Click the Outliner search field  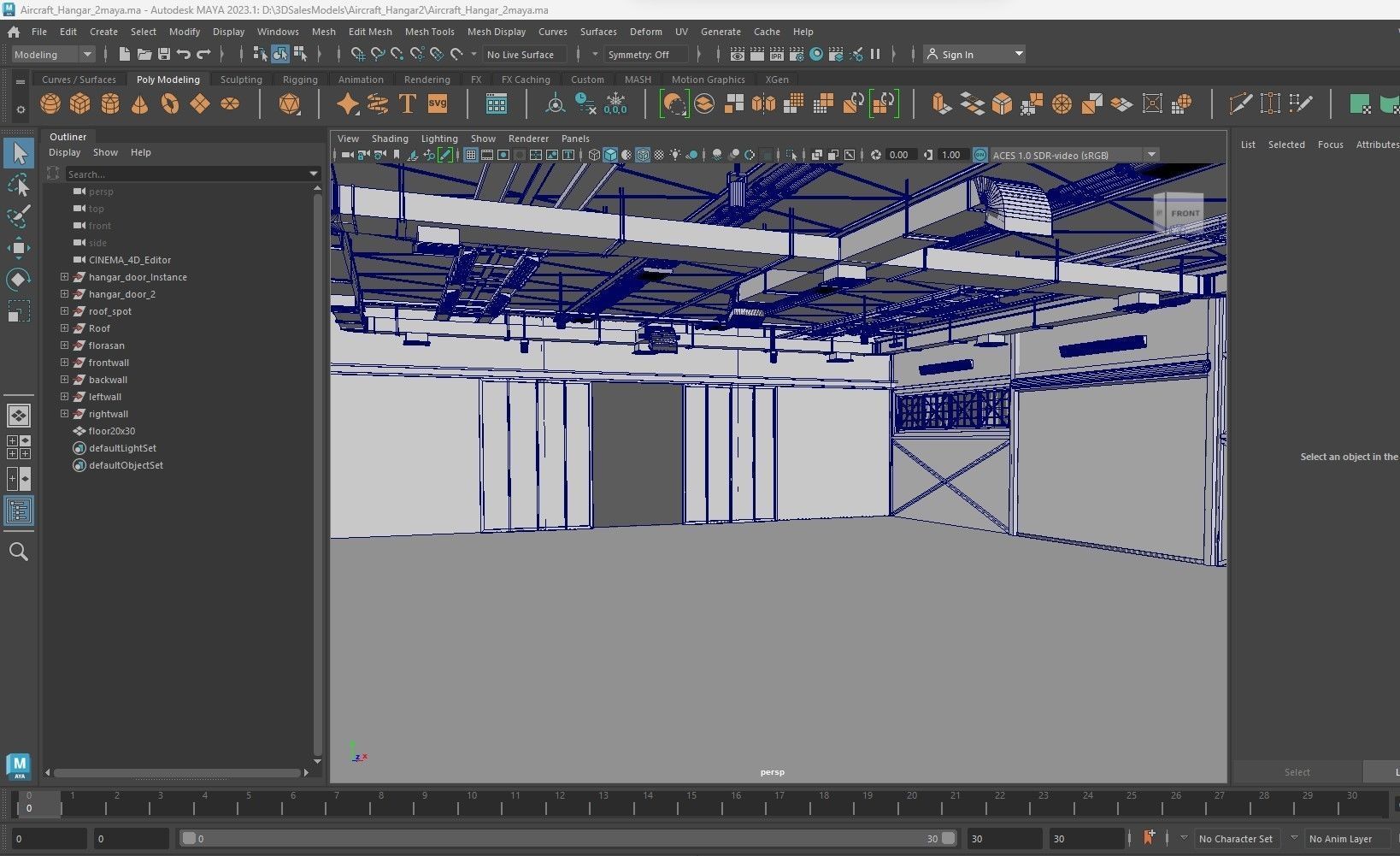[187, 174]
